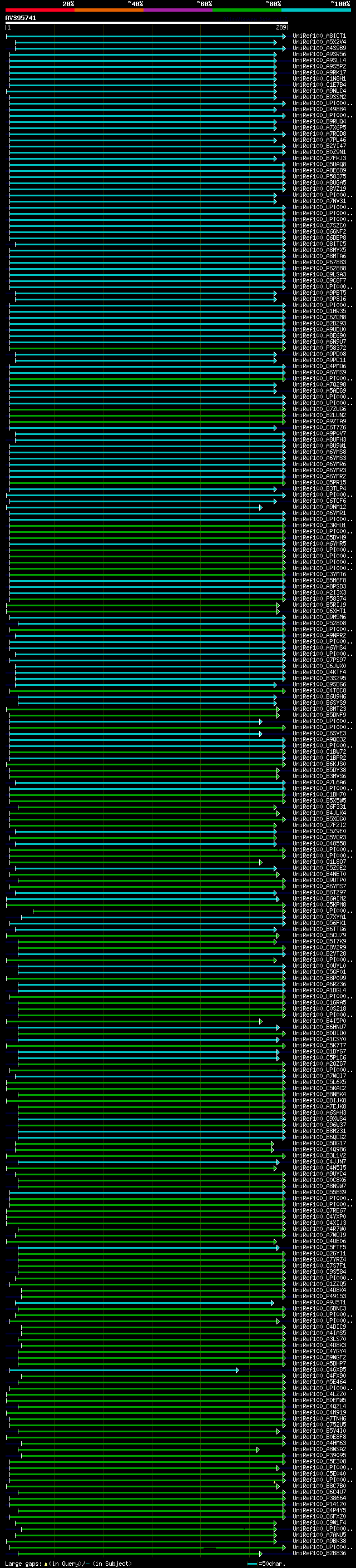Select the UniRef100_Q5KPM8 label
Image resolution: width=356 pixels, height=1568 pixels.
[x=319, y=904]
